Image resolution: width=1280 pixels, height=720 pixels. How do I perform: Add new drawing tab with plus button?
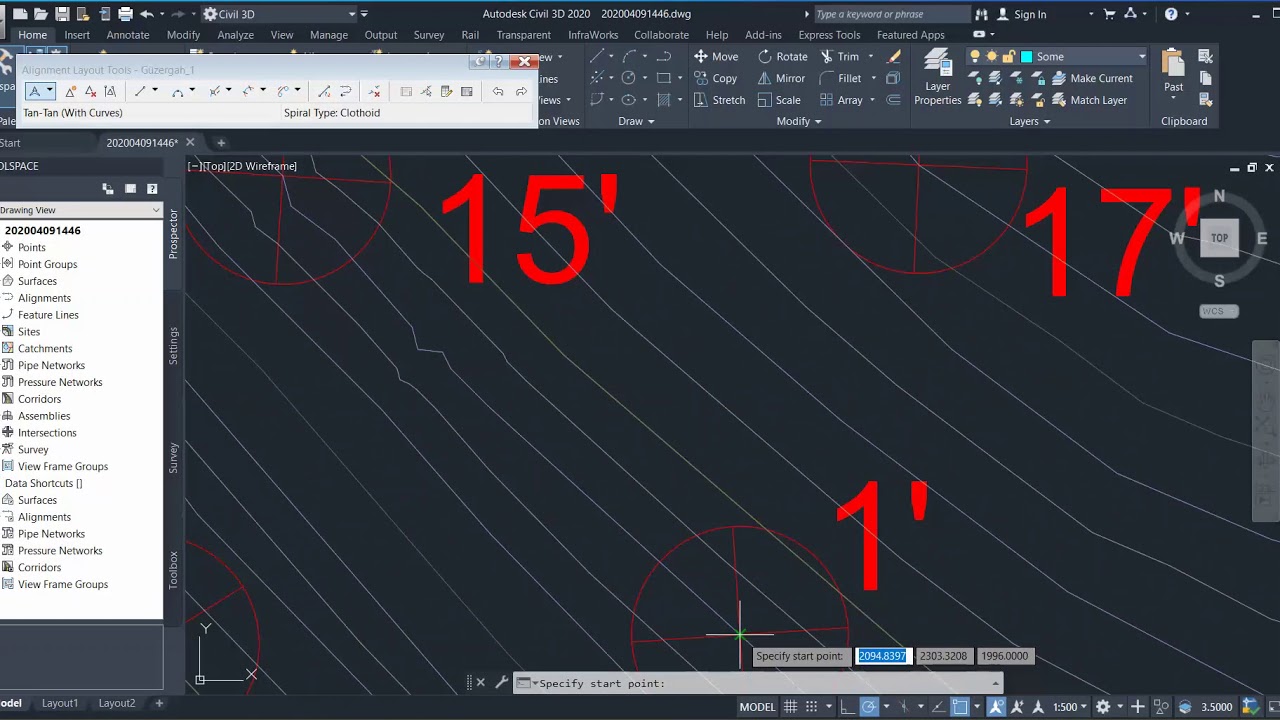tap(221, 142)
